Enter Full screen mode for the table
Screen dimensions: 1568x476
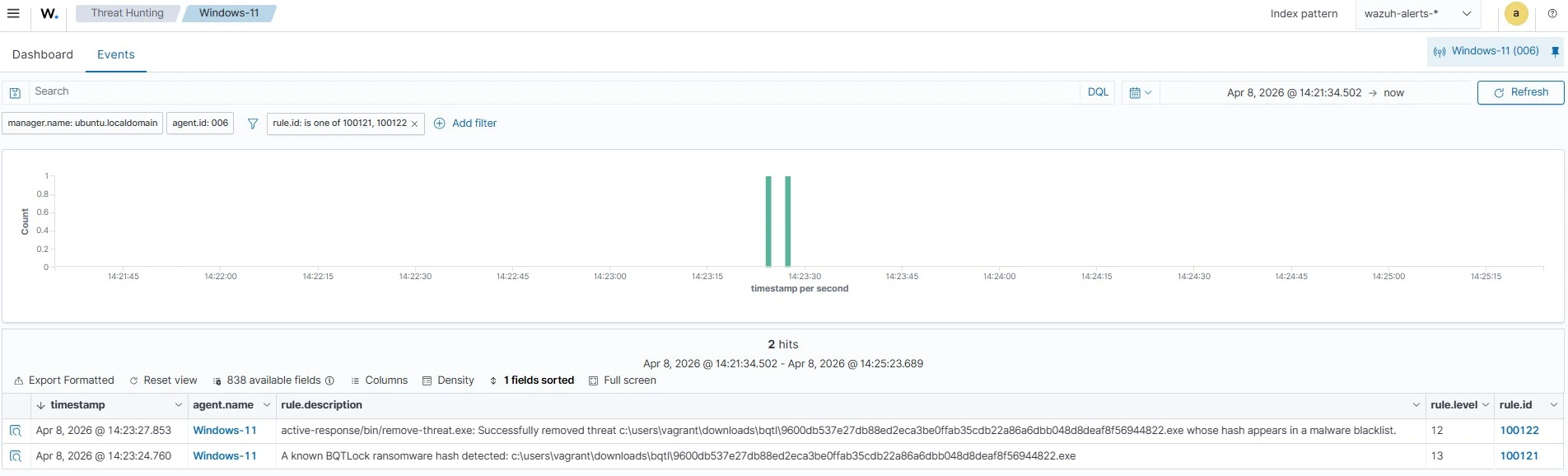(623, 380)
